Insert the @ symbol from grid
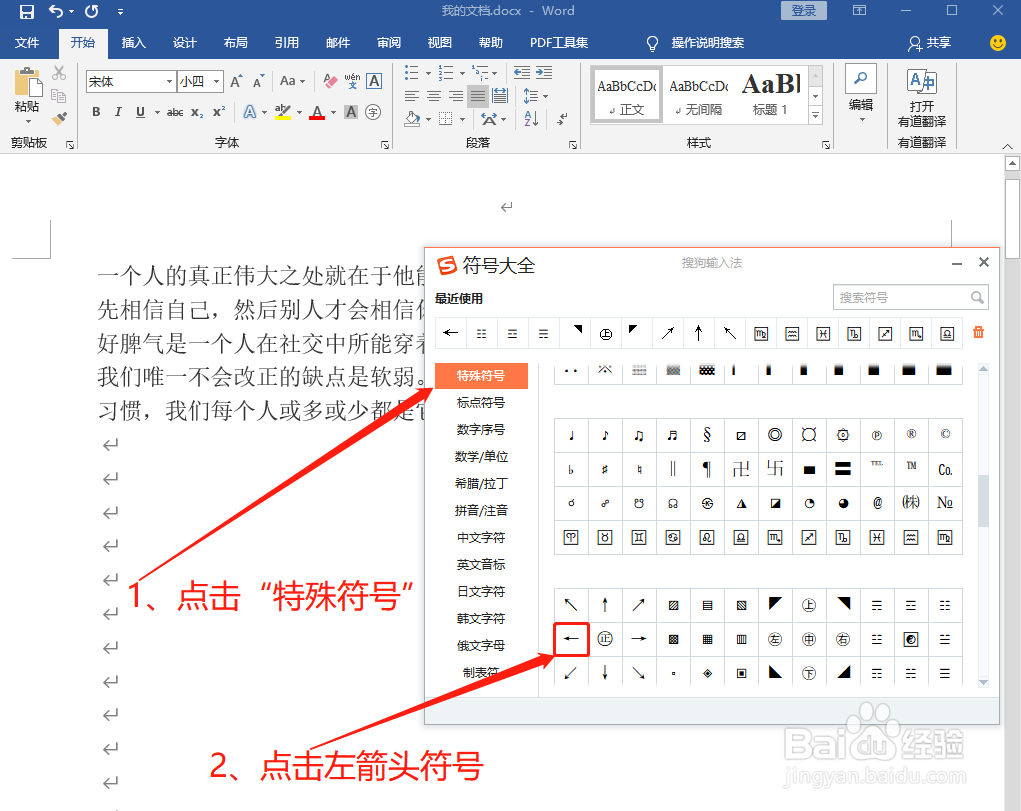This screenshot has height=811, width=1021. tap(877, 503)
